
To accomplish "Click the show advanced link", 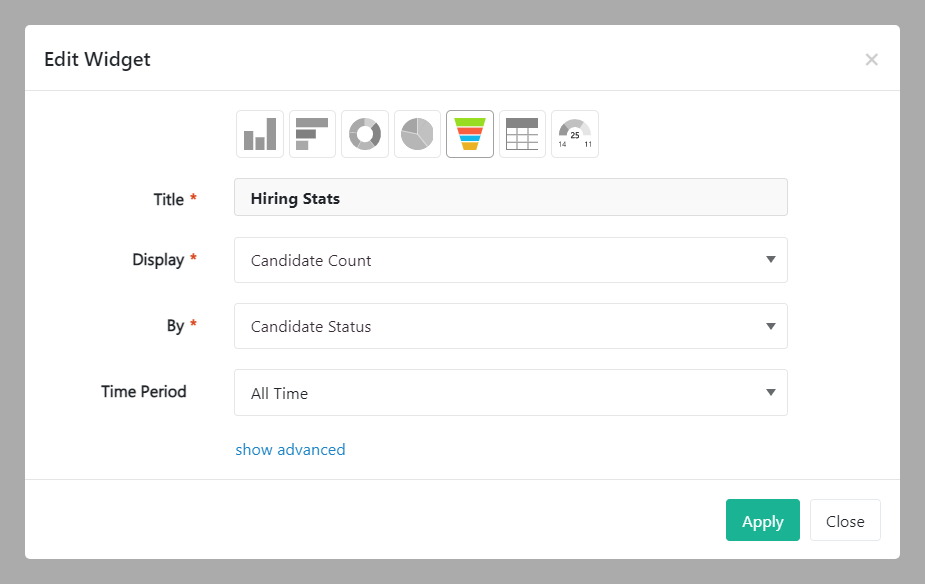I will pyautogui.click(x=290, y=450).
